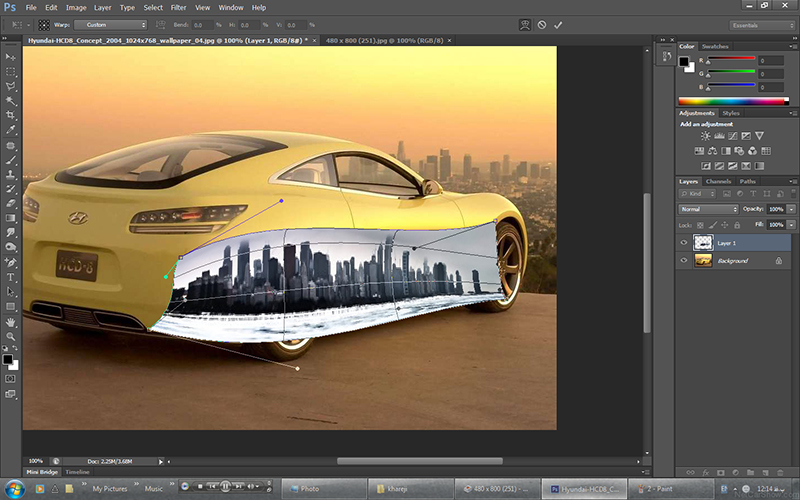Select the Rectangle shape tool

point(10,307)
